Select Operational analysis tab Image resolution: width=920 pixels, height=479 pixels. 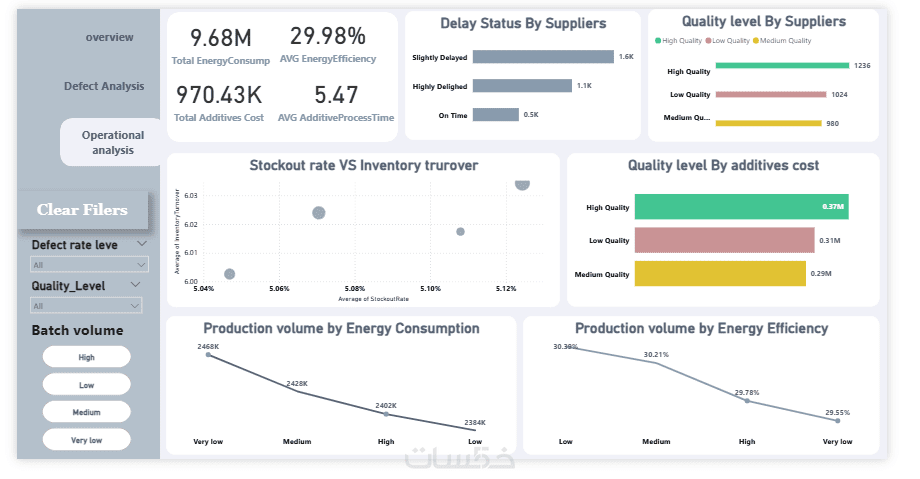tap(112, 142)
